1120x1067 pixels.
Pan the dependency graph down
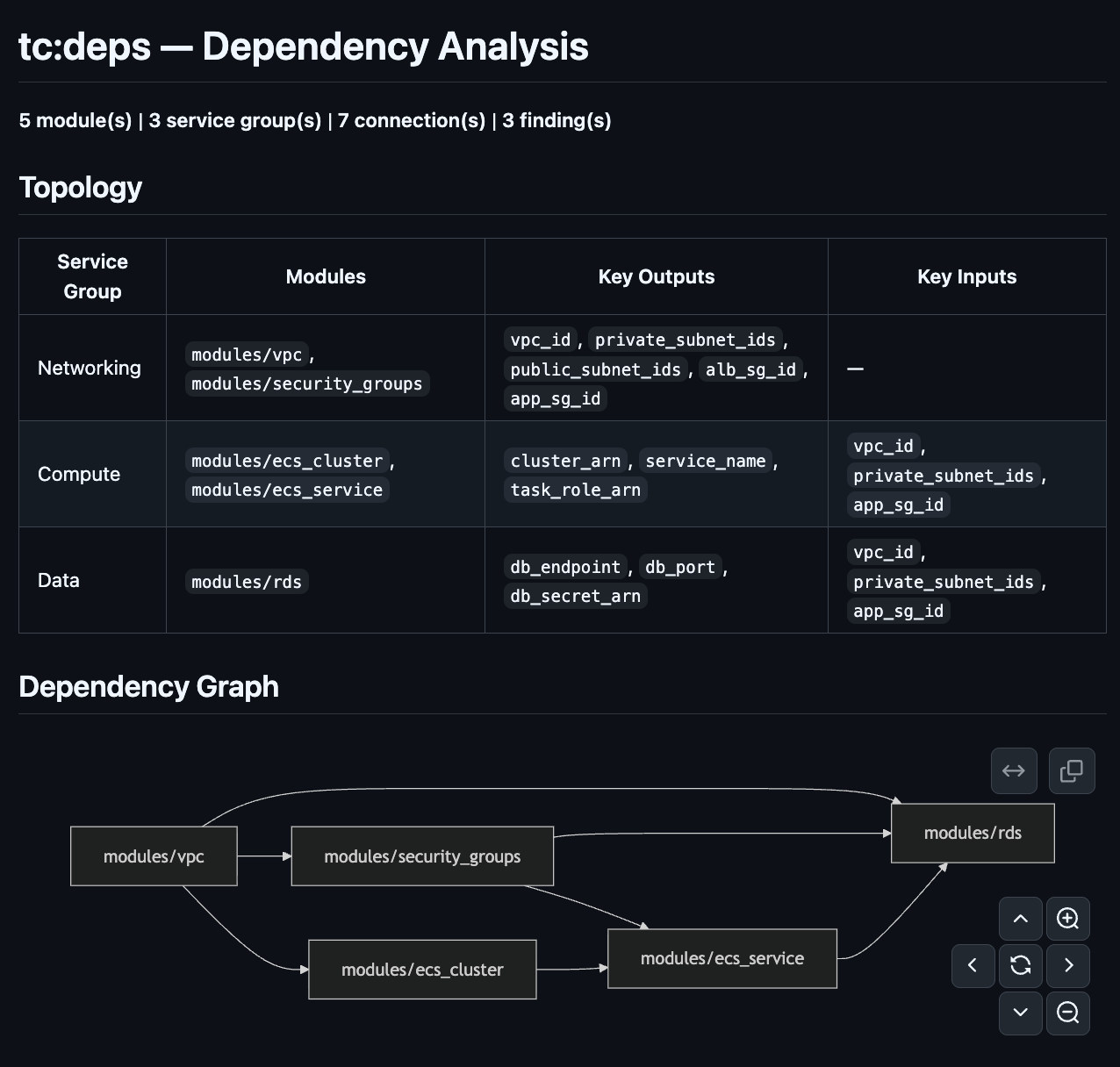1021,1013
